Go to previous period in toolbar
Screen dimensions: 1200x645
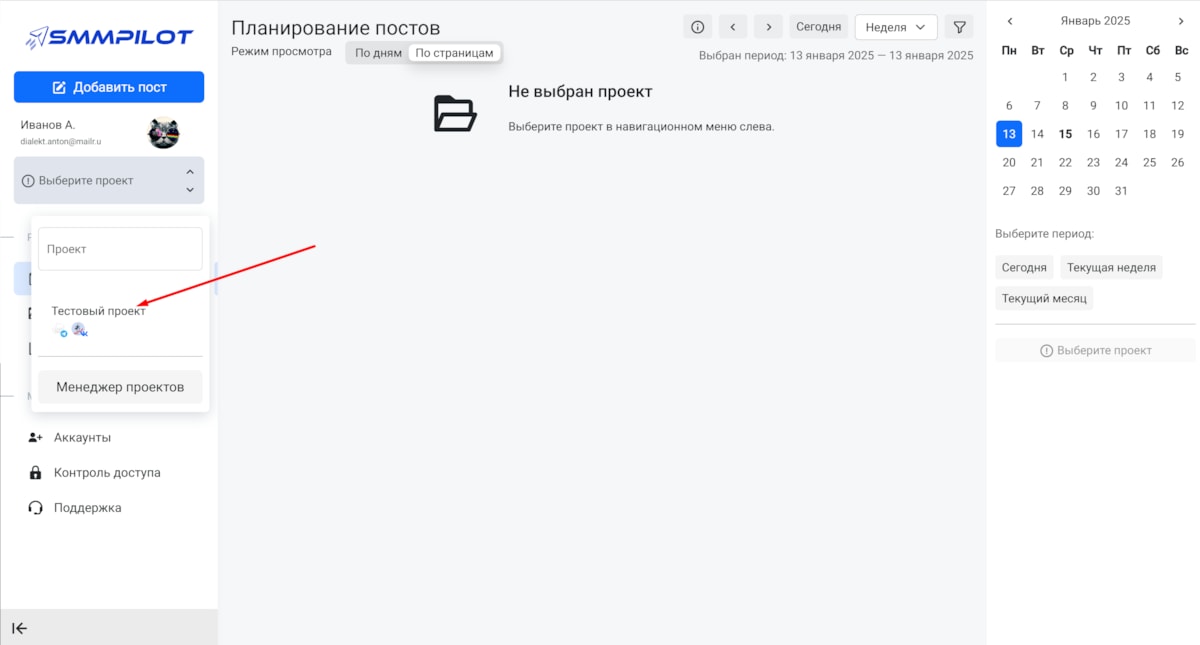733,27
